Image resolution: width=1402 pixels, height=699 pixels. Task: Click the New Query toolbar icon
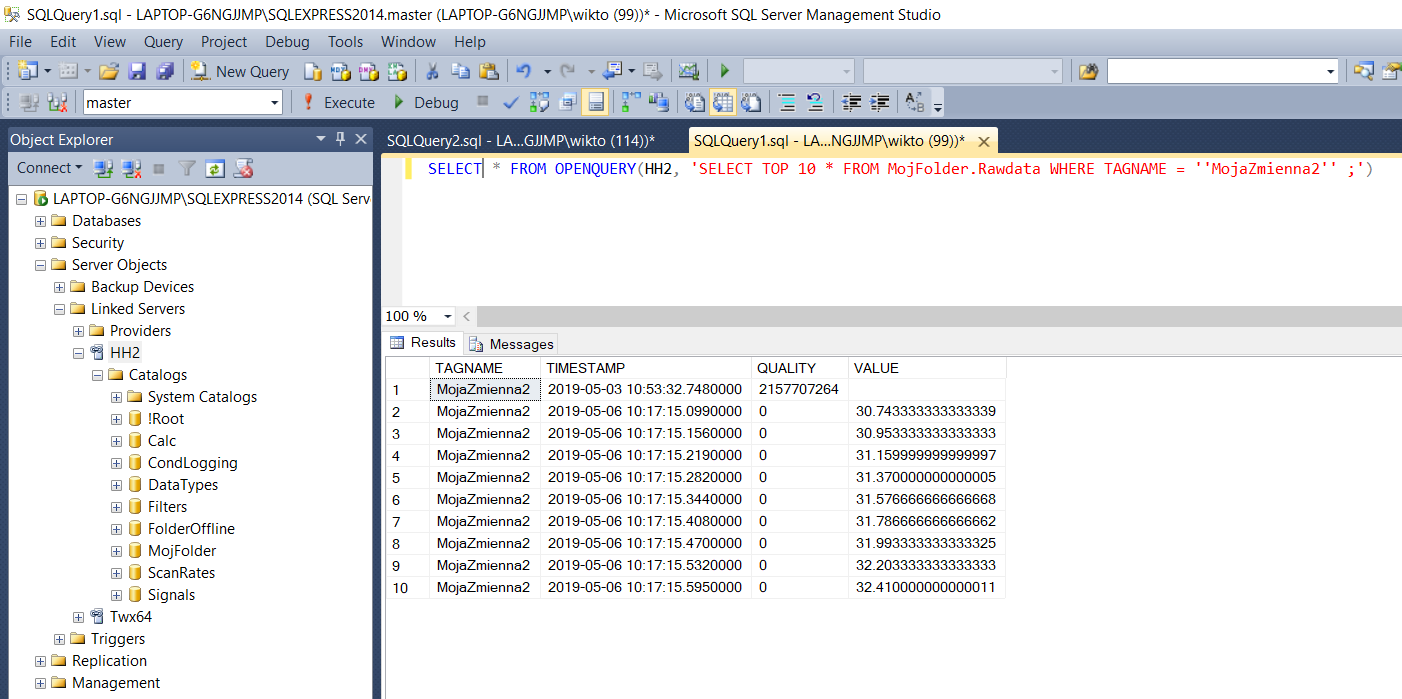tap(240, 71)
